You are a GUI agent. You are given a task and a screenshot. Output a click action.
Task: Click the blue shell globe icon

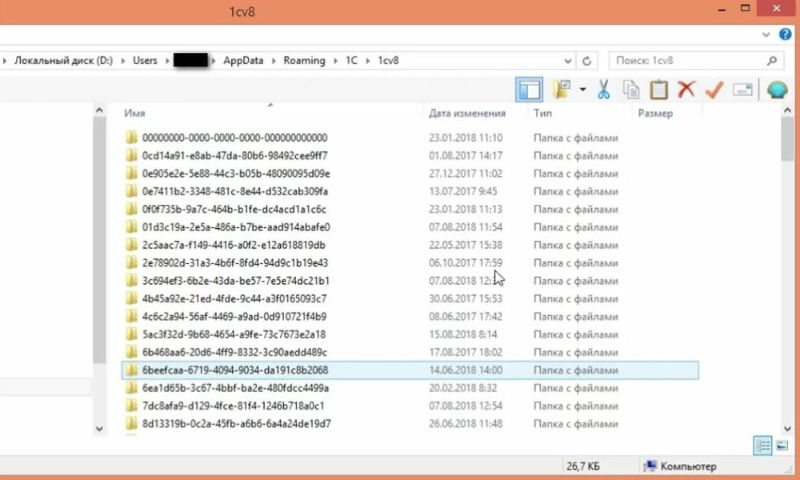[777, 90]
